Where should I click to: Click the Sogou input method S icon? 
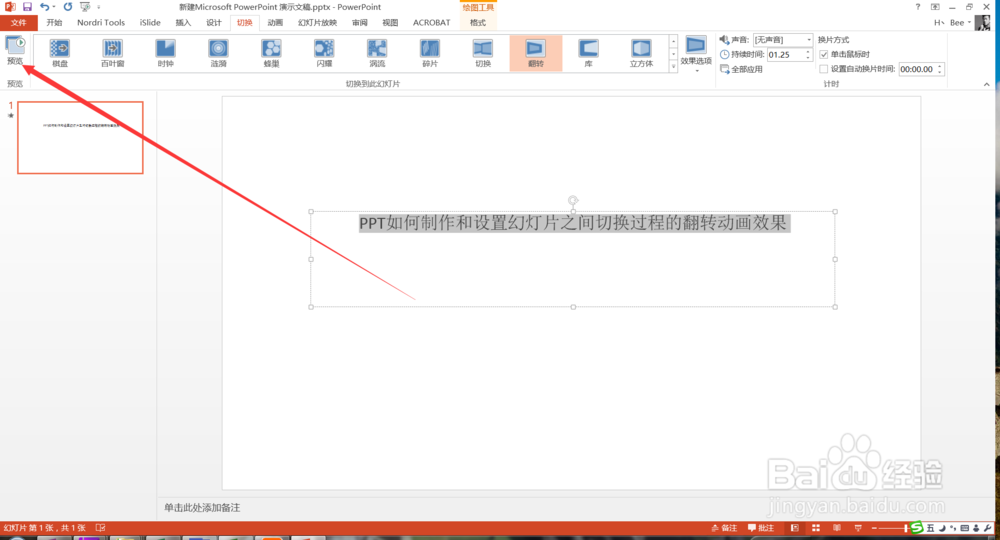[x=916, y=527]
